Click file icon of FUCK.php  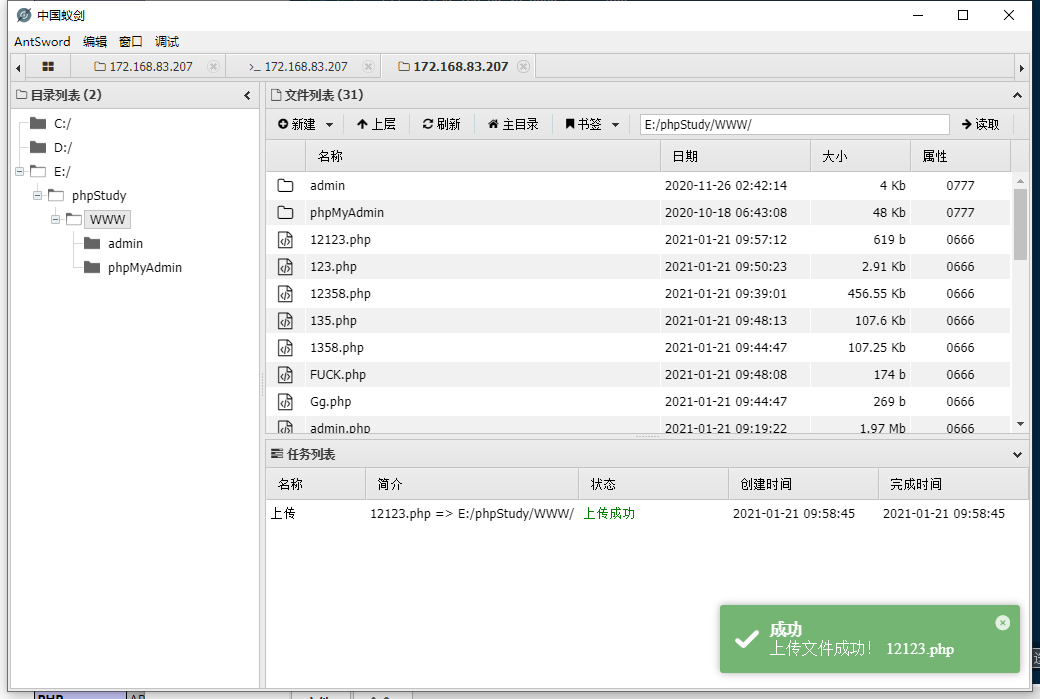click(x=285, y=375)
